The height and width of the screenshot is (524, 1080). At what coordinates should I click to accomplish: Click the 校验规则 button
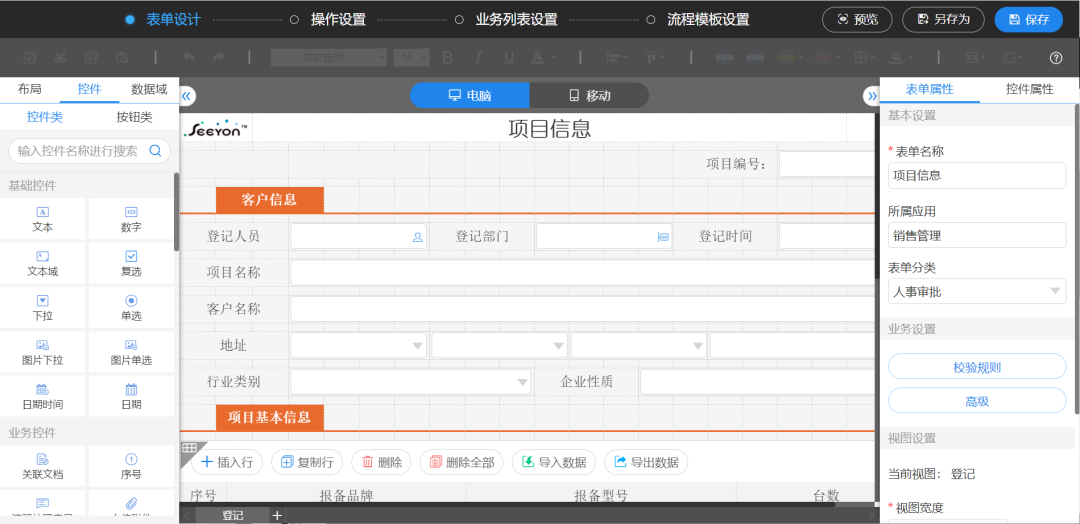(977, 367)
